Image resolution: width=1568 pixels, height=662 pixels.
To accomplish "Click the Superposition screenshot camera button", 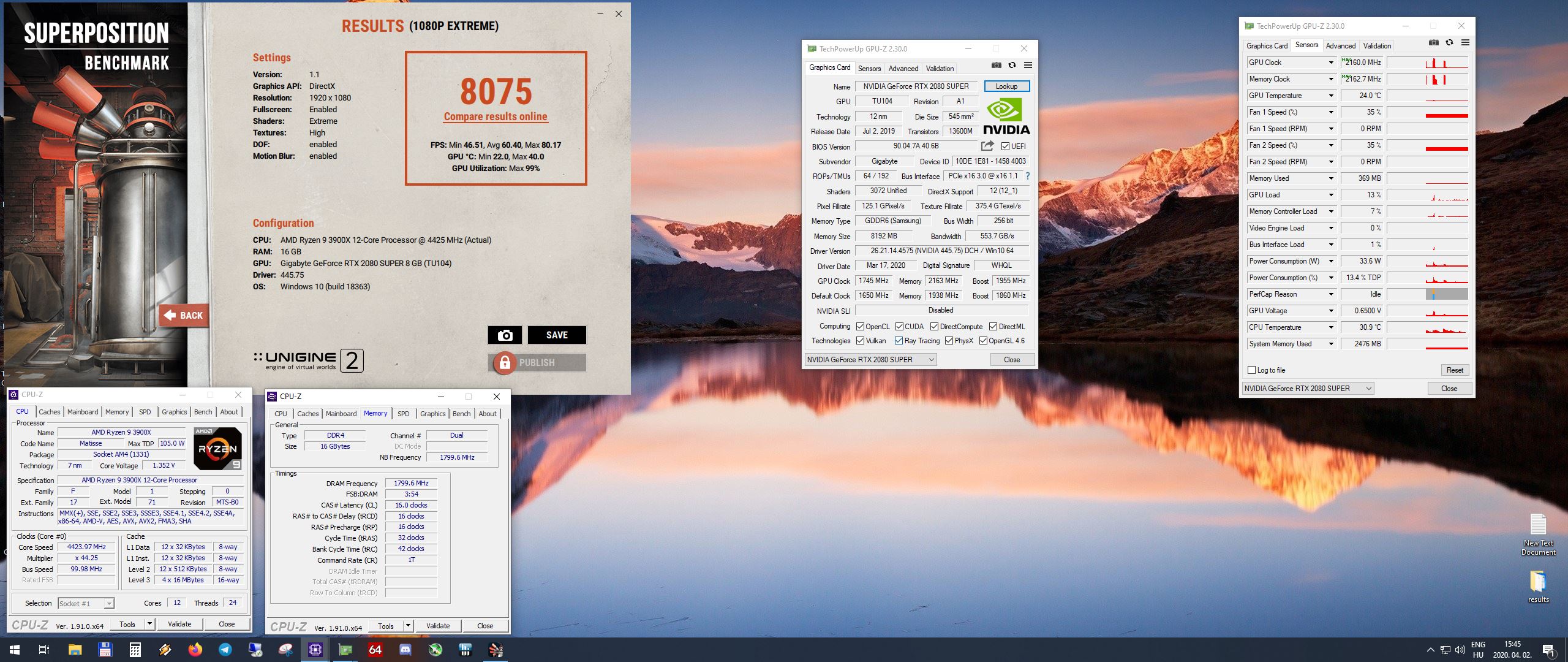I will point(505,335).
